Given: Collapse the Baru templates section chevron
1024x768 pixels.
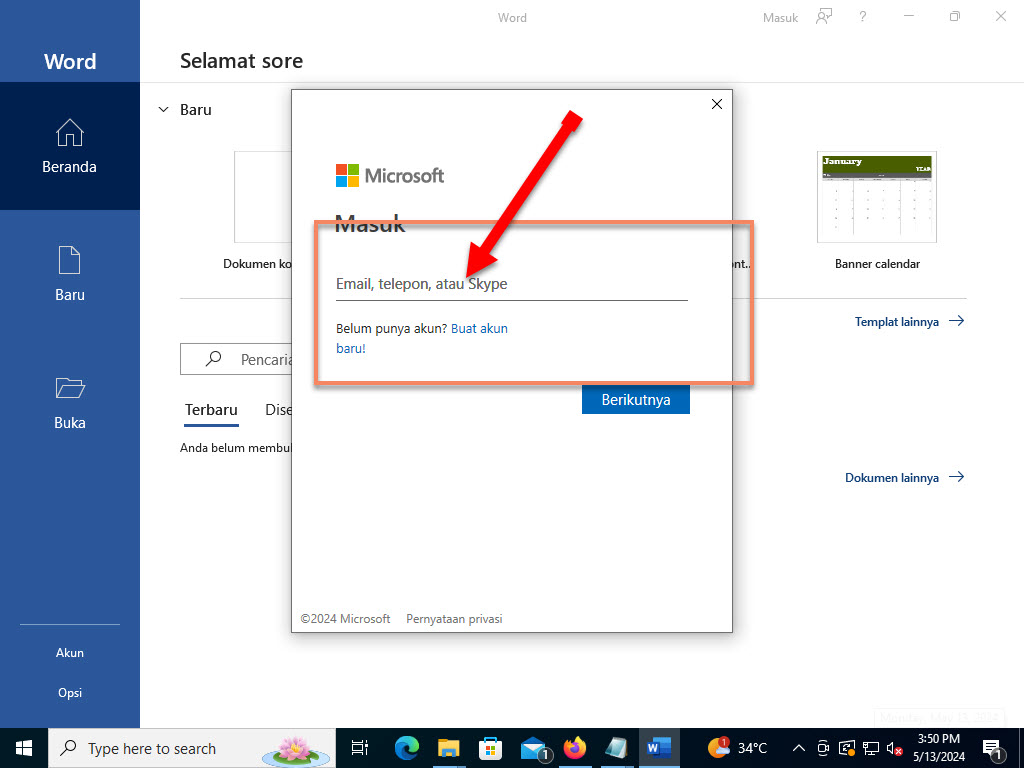Looking at the screenshot, I should [163, 110].
